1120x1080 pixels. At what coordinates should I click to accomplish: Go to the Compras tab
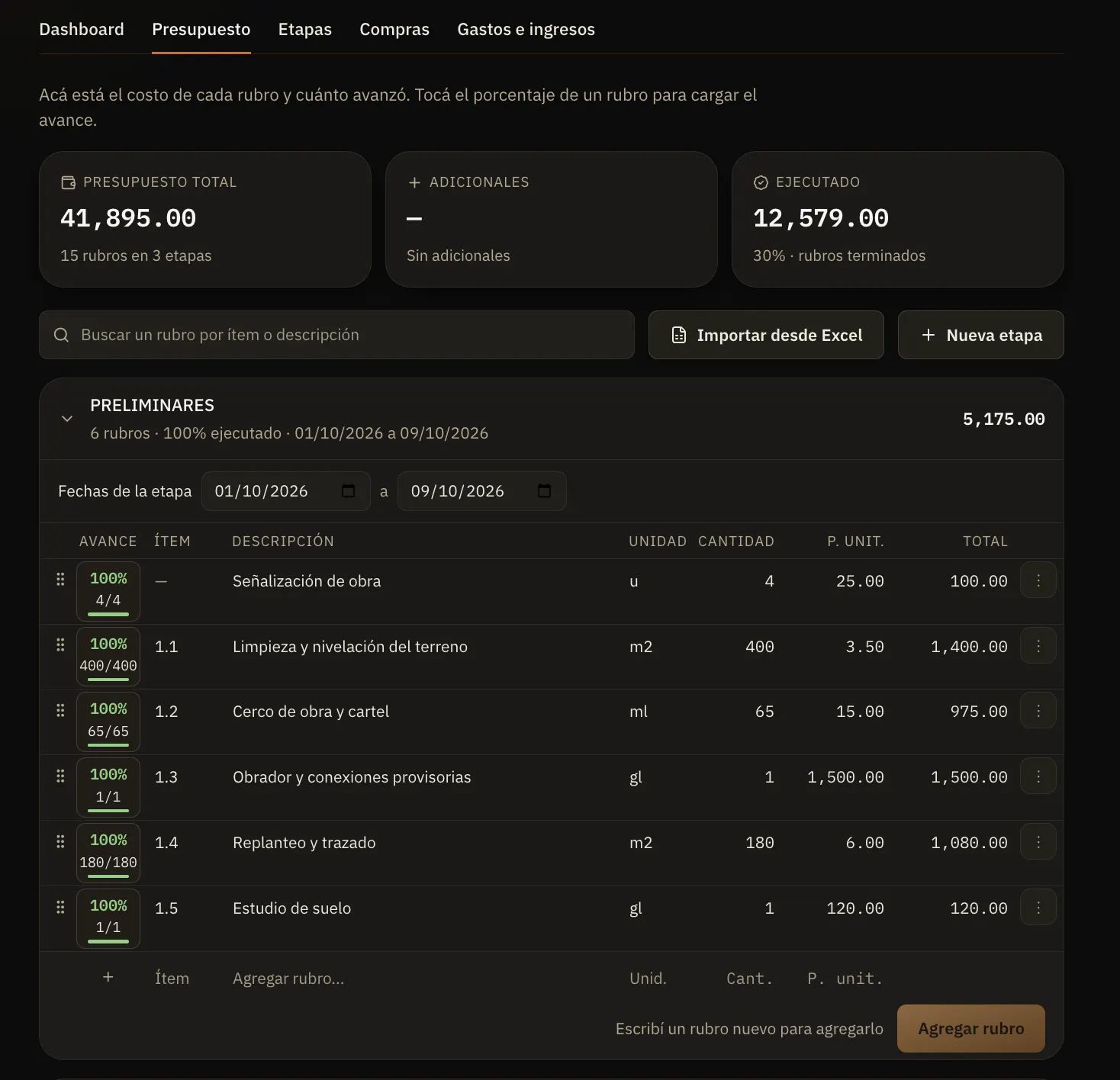point(394,29)
